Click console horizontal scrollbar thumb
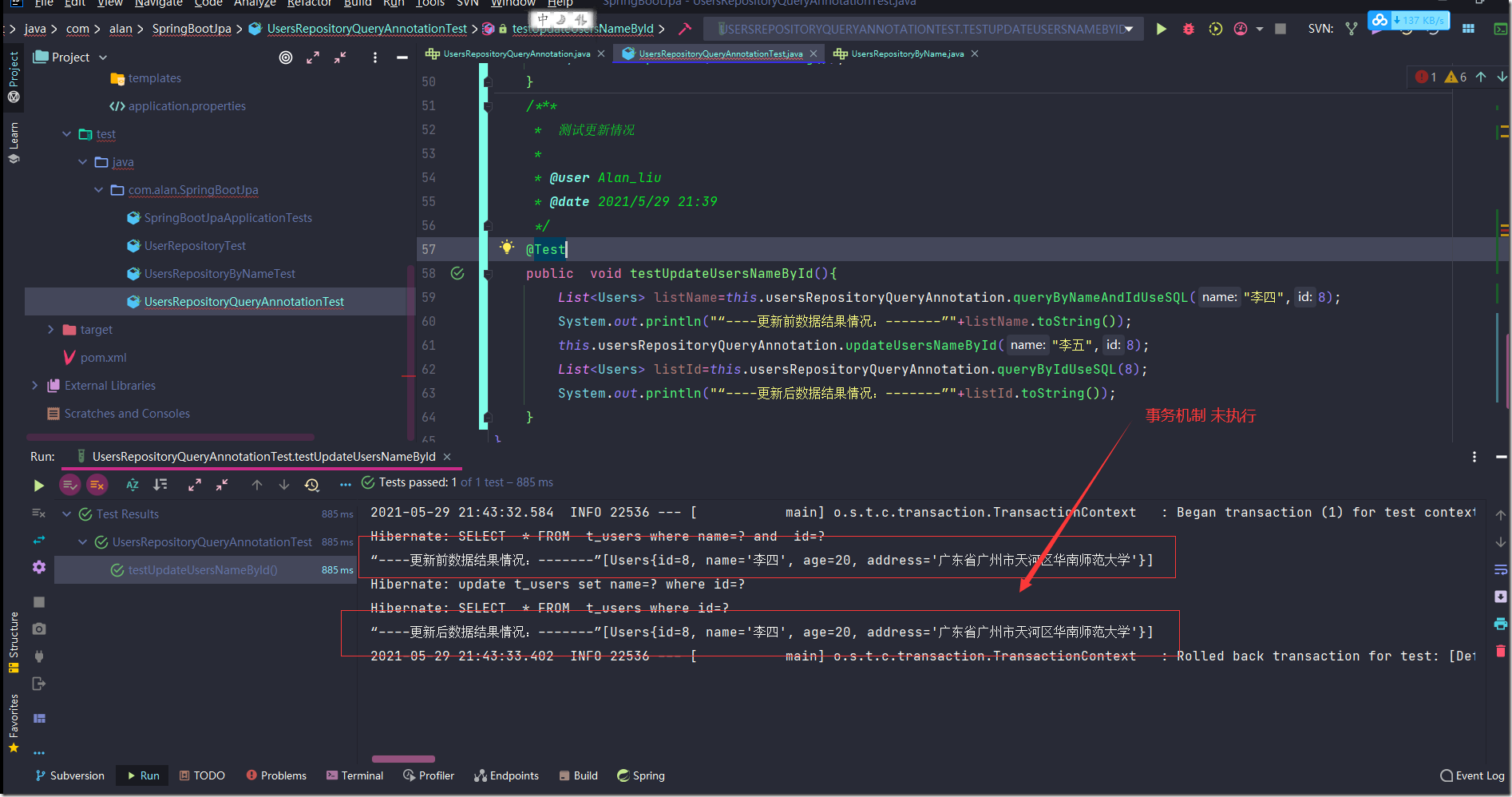The image size is (1512, 797). 403,759
